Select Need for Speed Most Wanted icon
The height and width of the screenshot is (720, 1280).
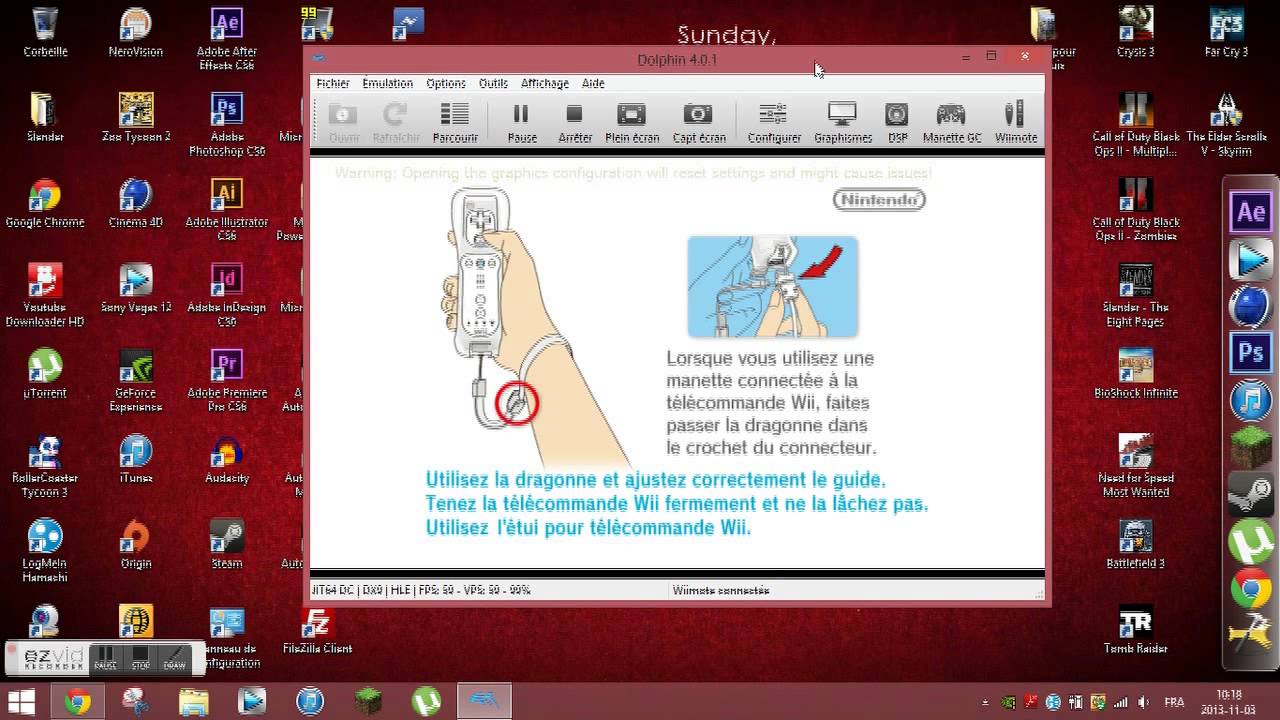tap(1136, 466)
